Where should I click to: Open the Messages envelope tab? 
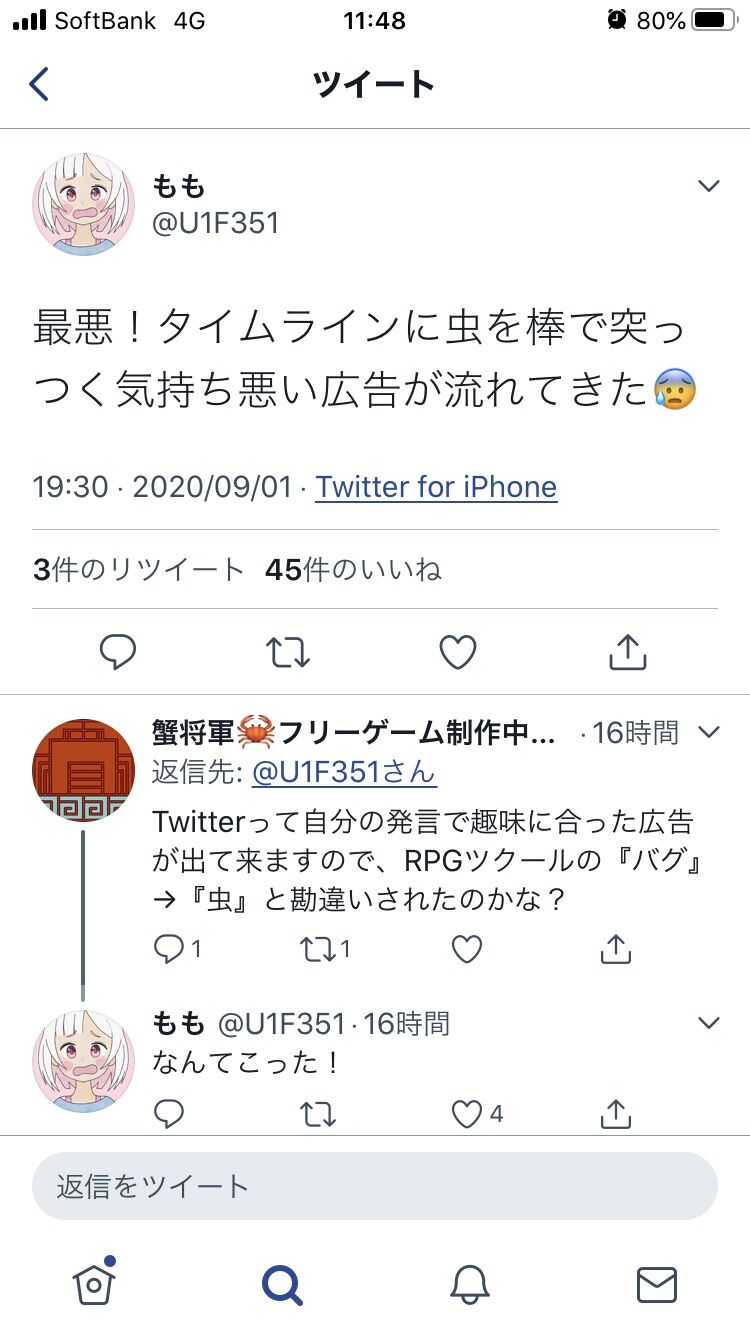pos(657,1284)
